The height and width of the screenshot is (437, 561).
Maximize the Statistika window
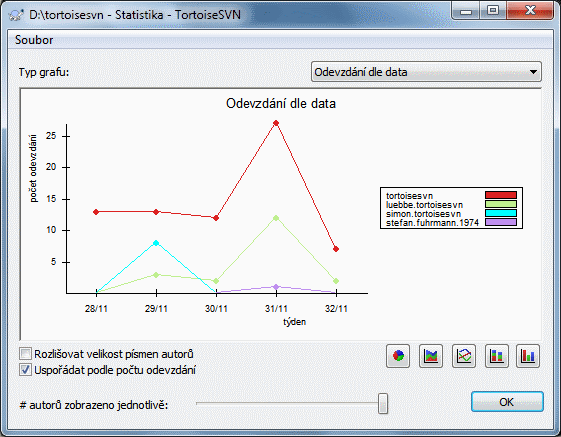click(493, 11)
